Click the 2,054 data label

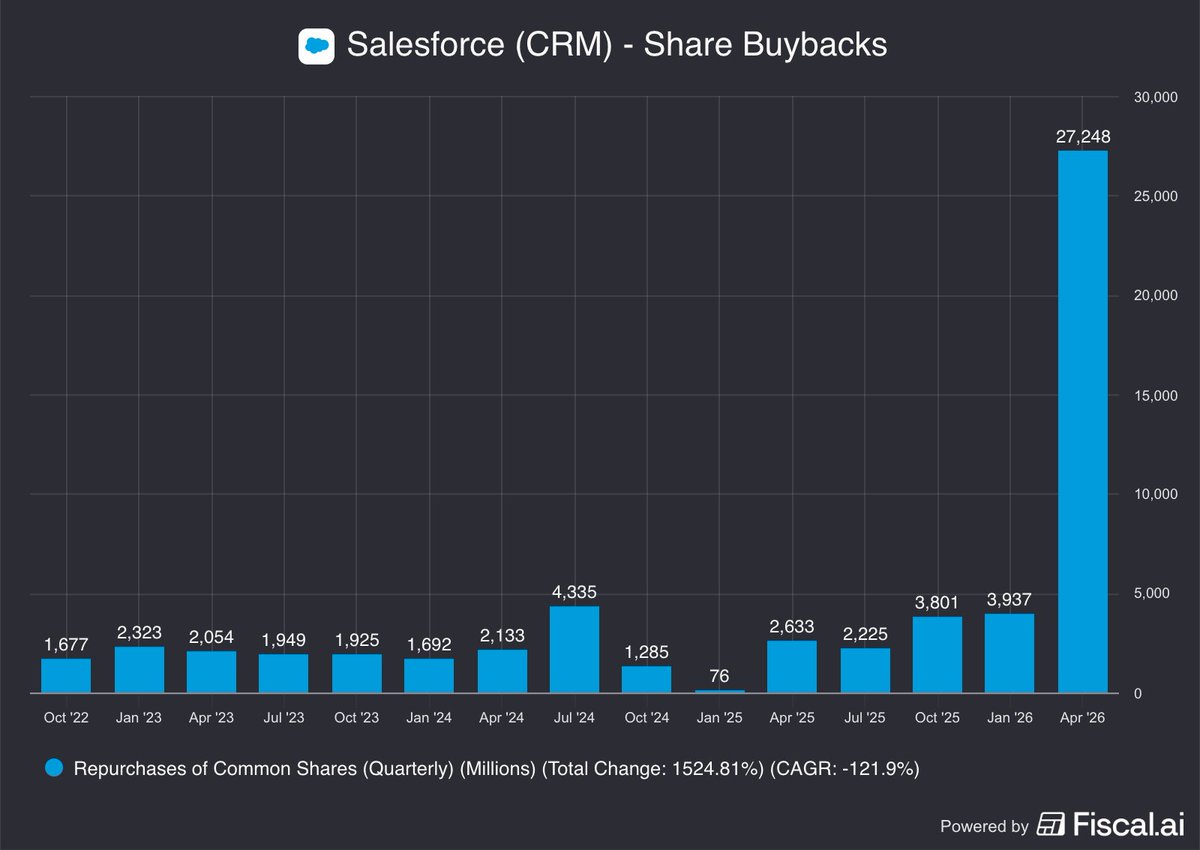(x=211, y=637)
